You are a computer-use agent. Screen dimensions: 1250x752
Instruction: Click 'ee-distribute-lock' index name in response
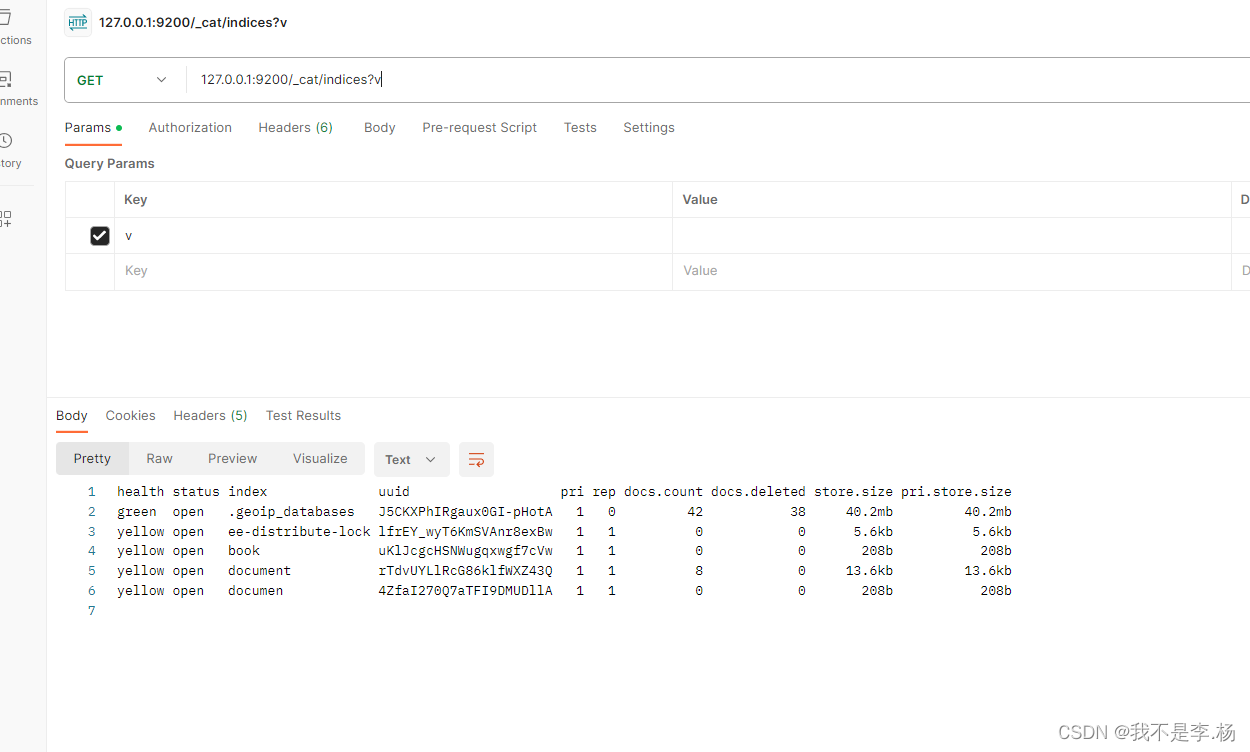(x=299, y=532)
